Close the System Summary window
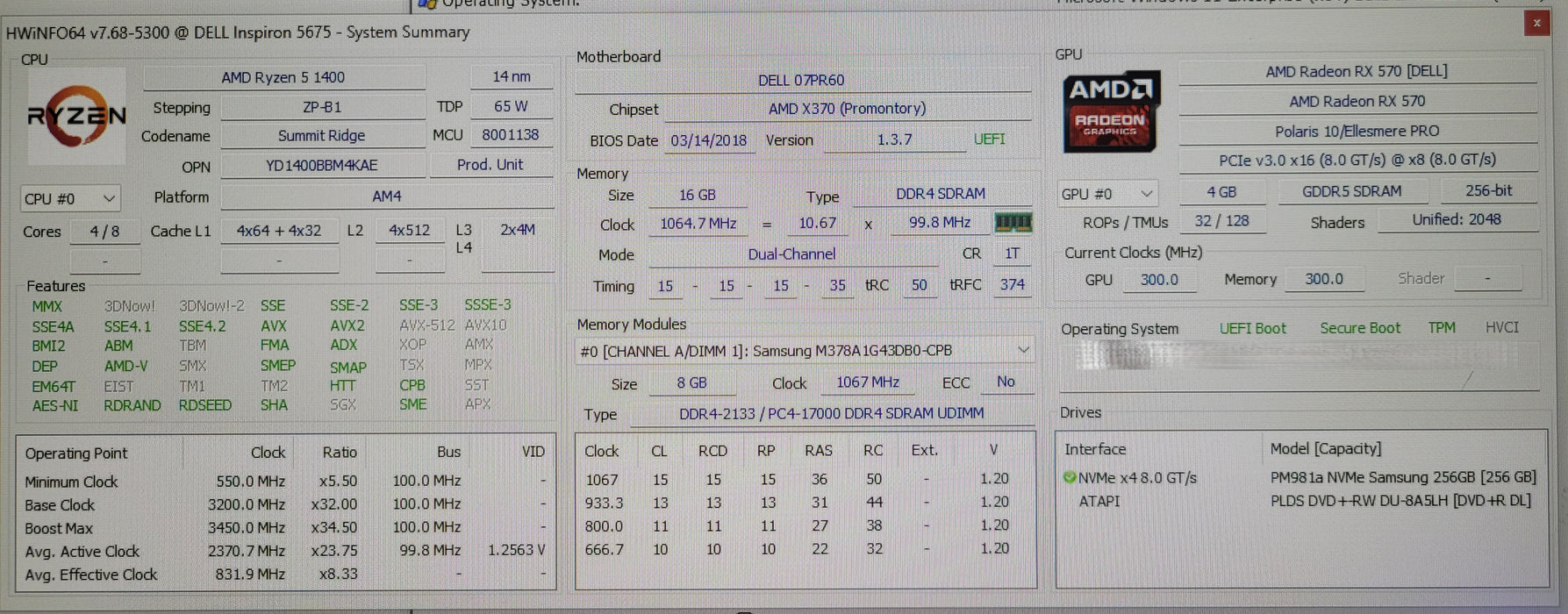Image resolution: width=1568 pixels, height=614 pixels. pyautogui.click(x=1536, y=24)
